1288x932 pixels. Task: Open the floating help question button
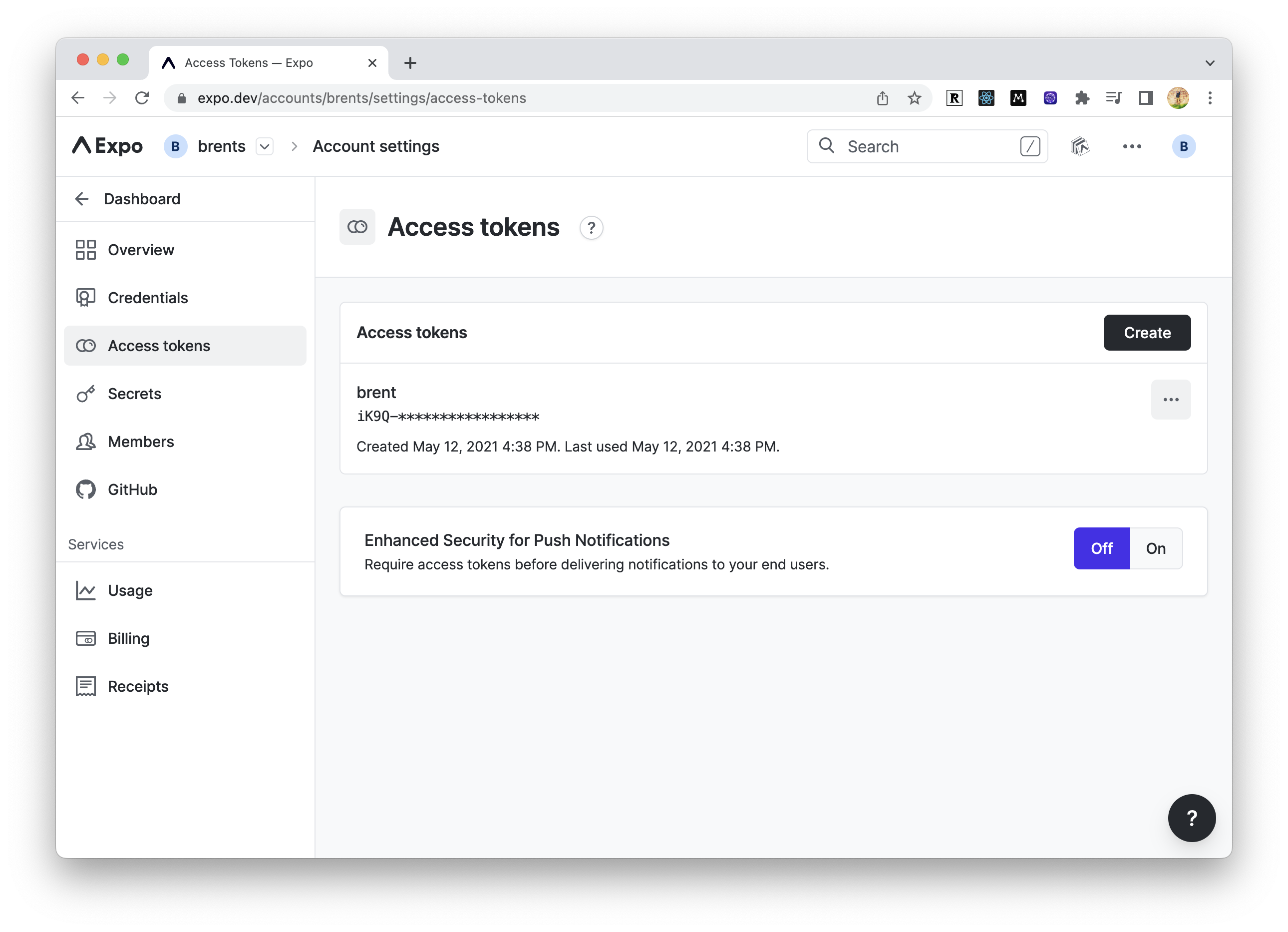point(1192,818)
